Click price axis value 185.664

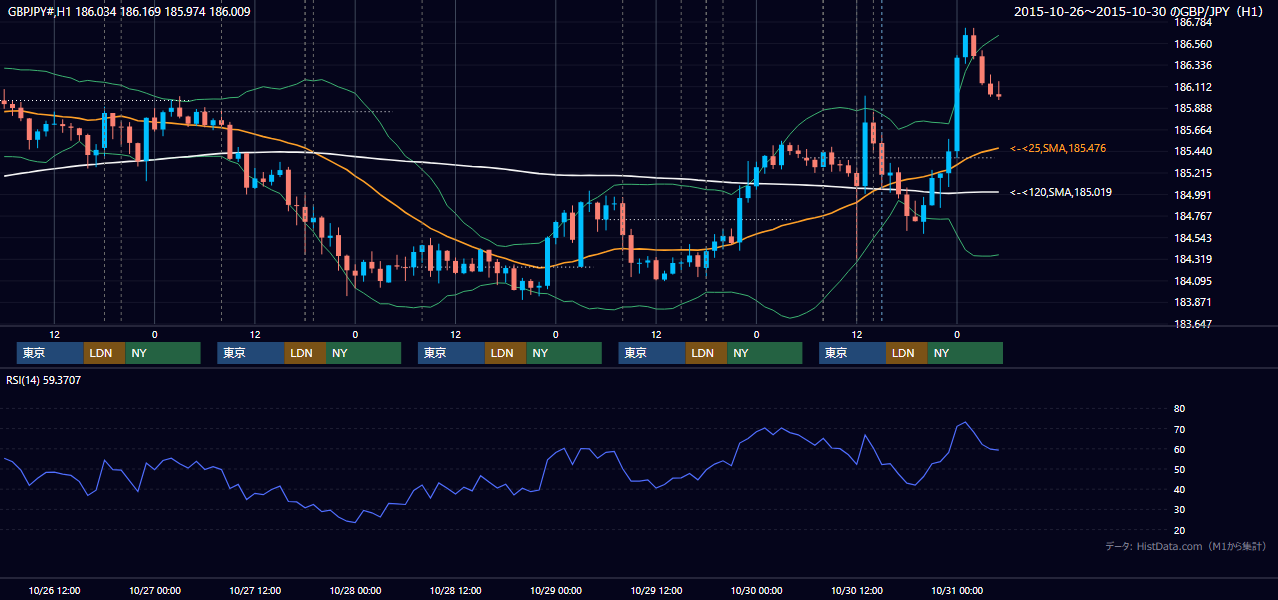[1193, 130]
